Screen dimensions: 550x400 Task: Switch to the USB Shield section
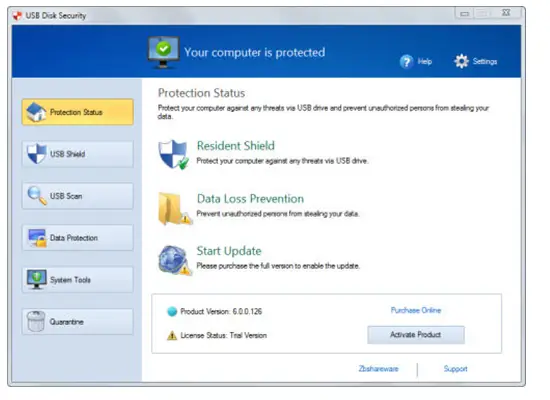[78, 154]
